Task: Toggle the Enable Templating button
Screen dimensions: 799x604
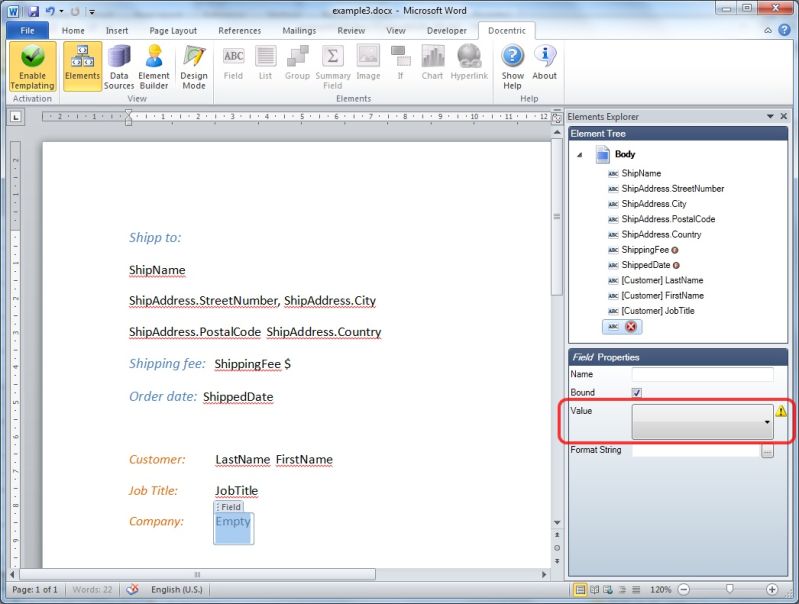Action: click(x=32, y=67)
